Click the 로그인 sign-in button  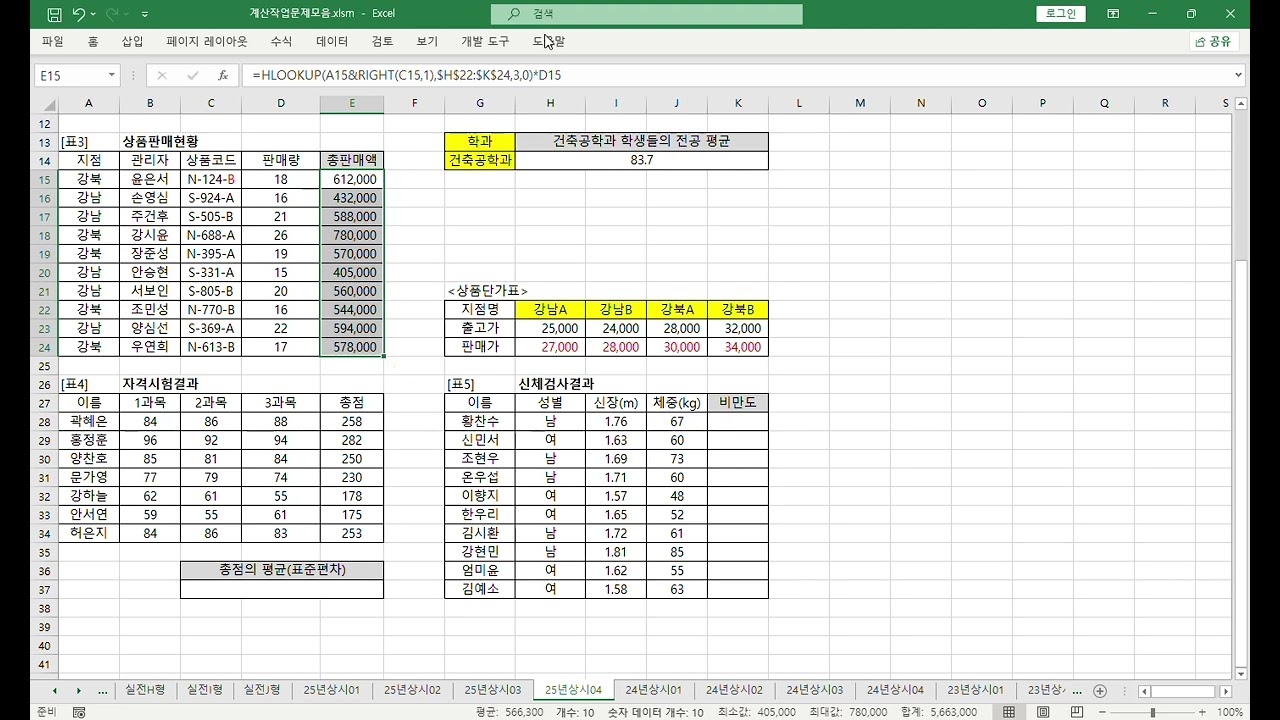[x=1061, y=14]
